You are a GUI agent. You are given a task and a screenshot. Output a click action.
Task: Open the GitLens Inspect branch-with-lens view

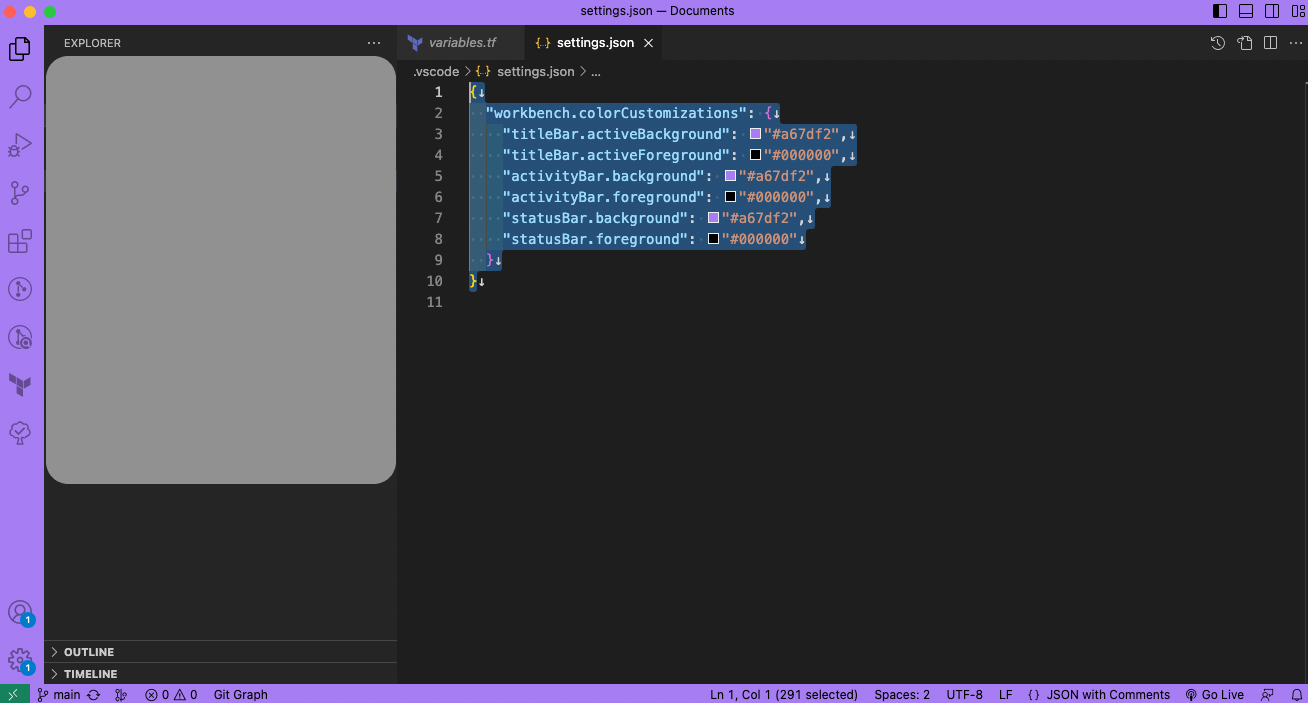[x=20, y=337]
